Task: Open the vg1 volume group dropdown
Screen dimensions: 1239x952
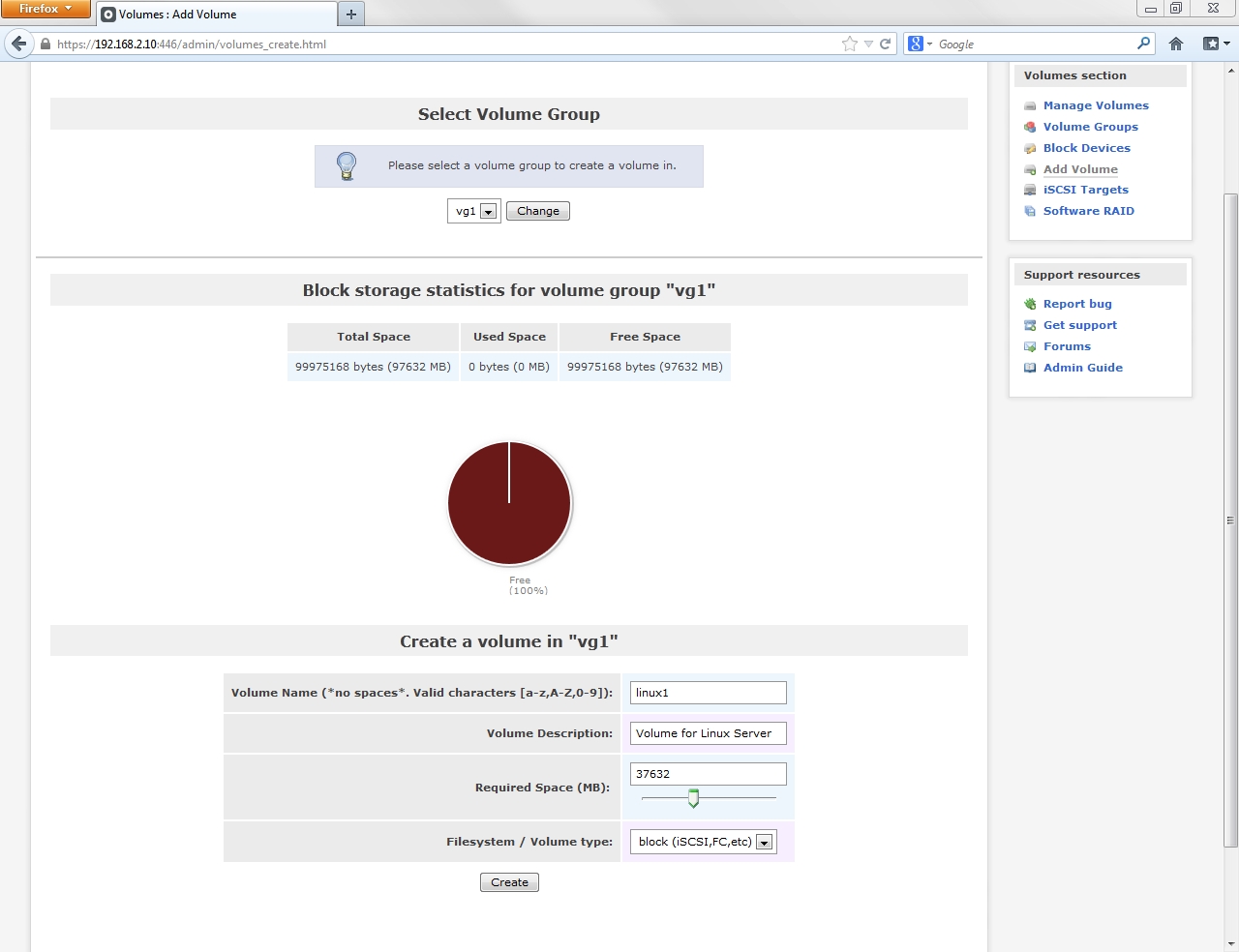Action: [473, 211]
